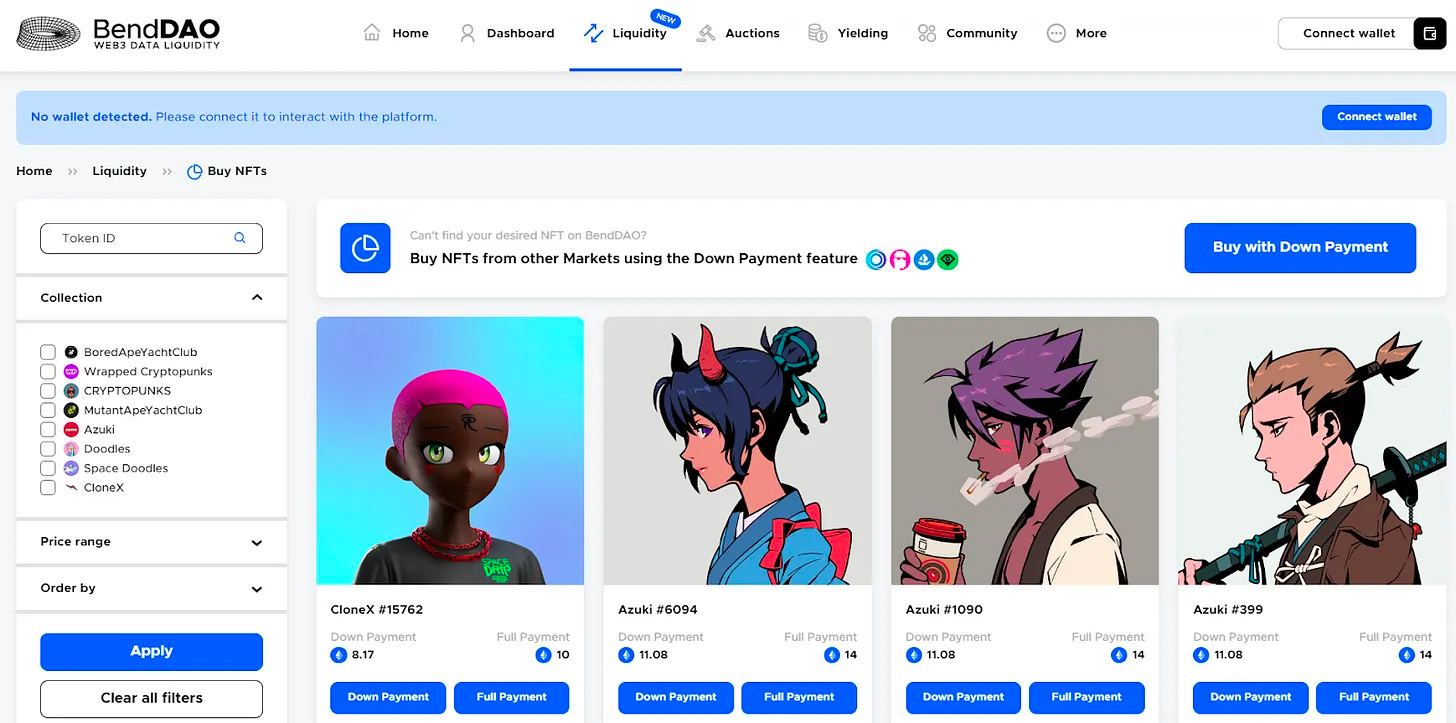Click the Community circles icon
This screenshot has height=723, width=1456.
pos(927,33)
